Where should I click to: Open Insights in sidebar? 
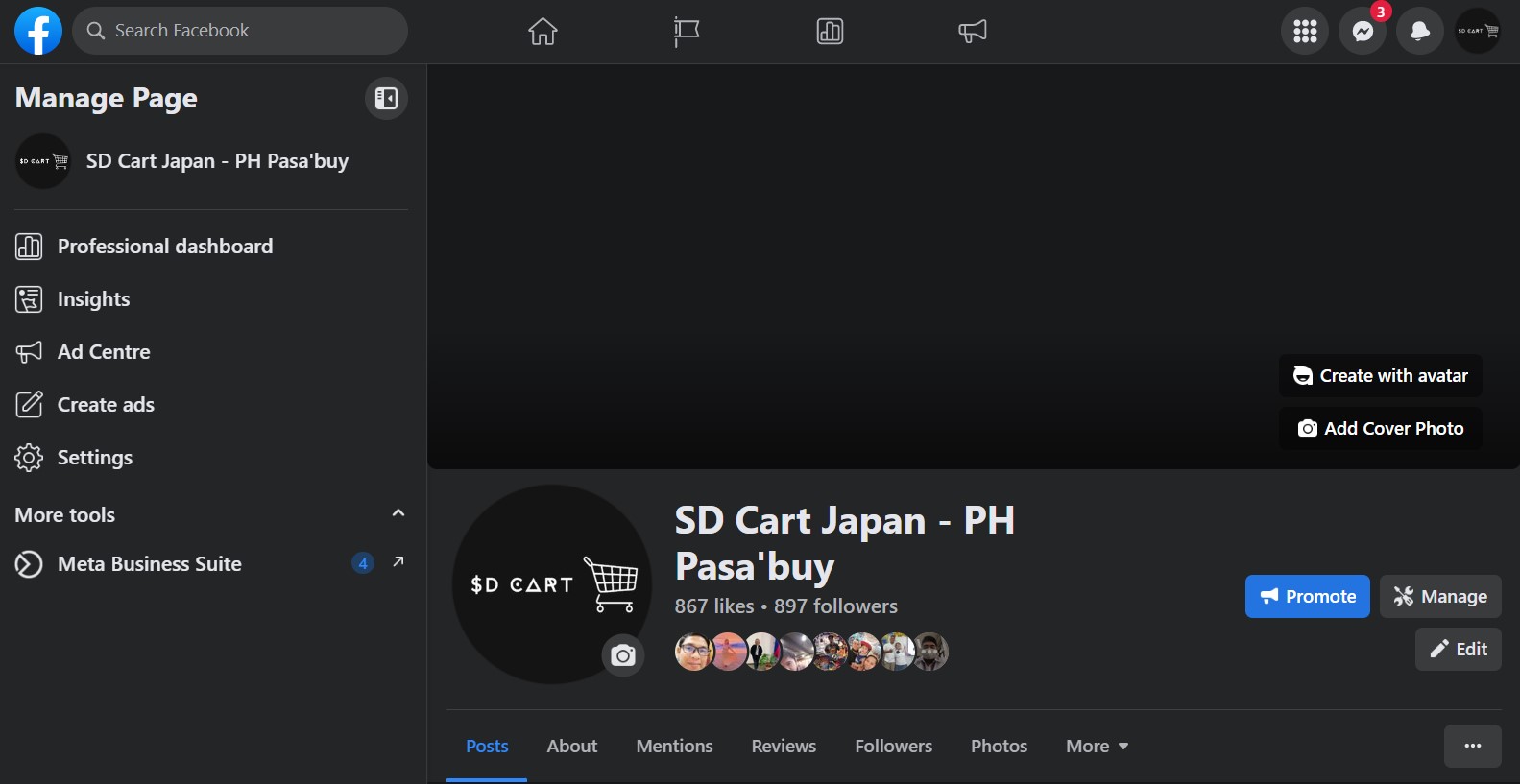pyautogui.click(x=211, y=299)
